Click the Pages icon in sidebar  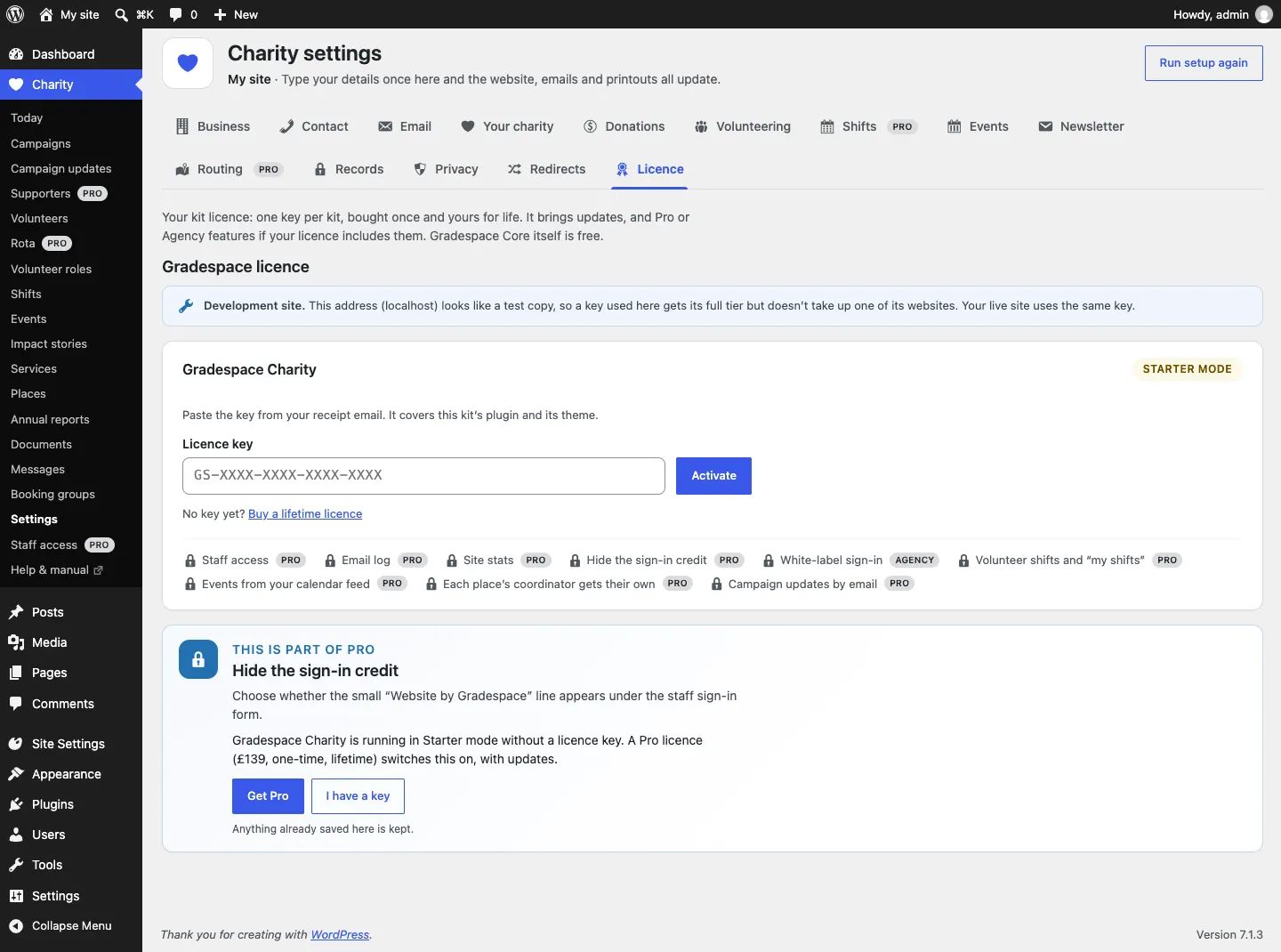(x=16, y=673)
